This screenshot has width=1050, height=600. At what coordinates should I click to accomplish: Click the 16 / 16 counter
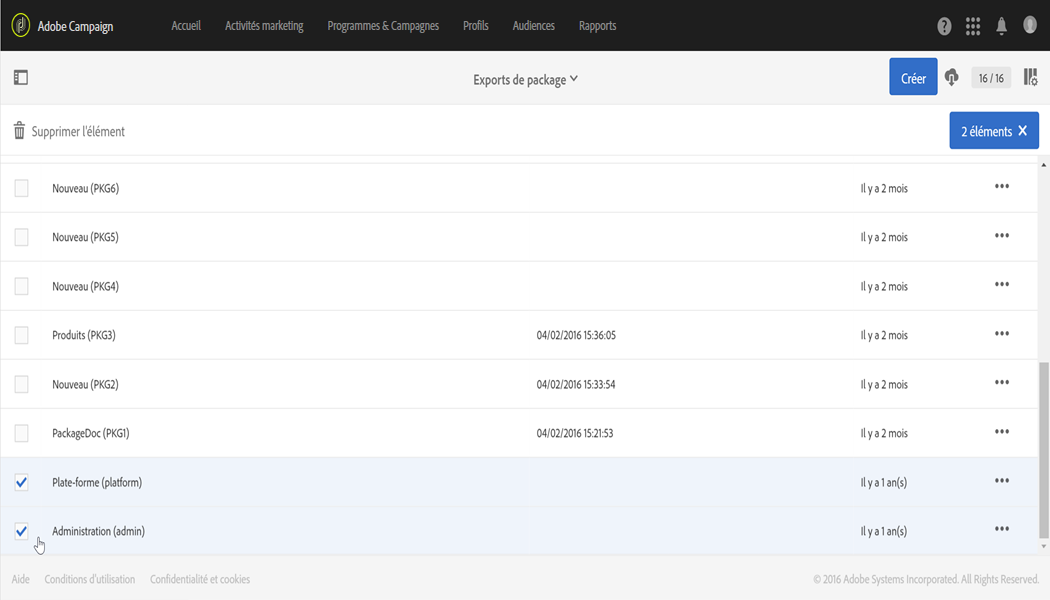[991, 78]
